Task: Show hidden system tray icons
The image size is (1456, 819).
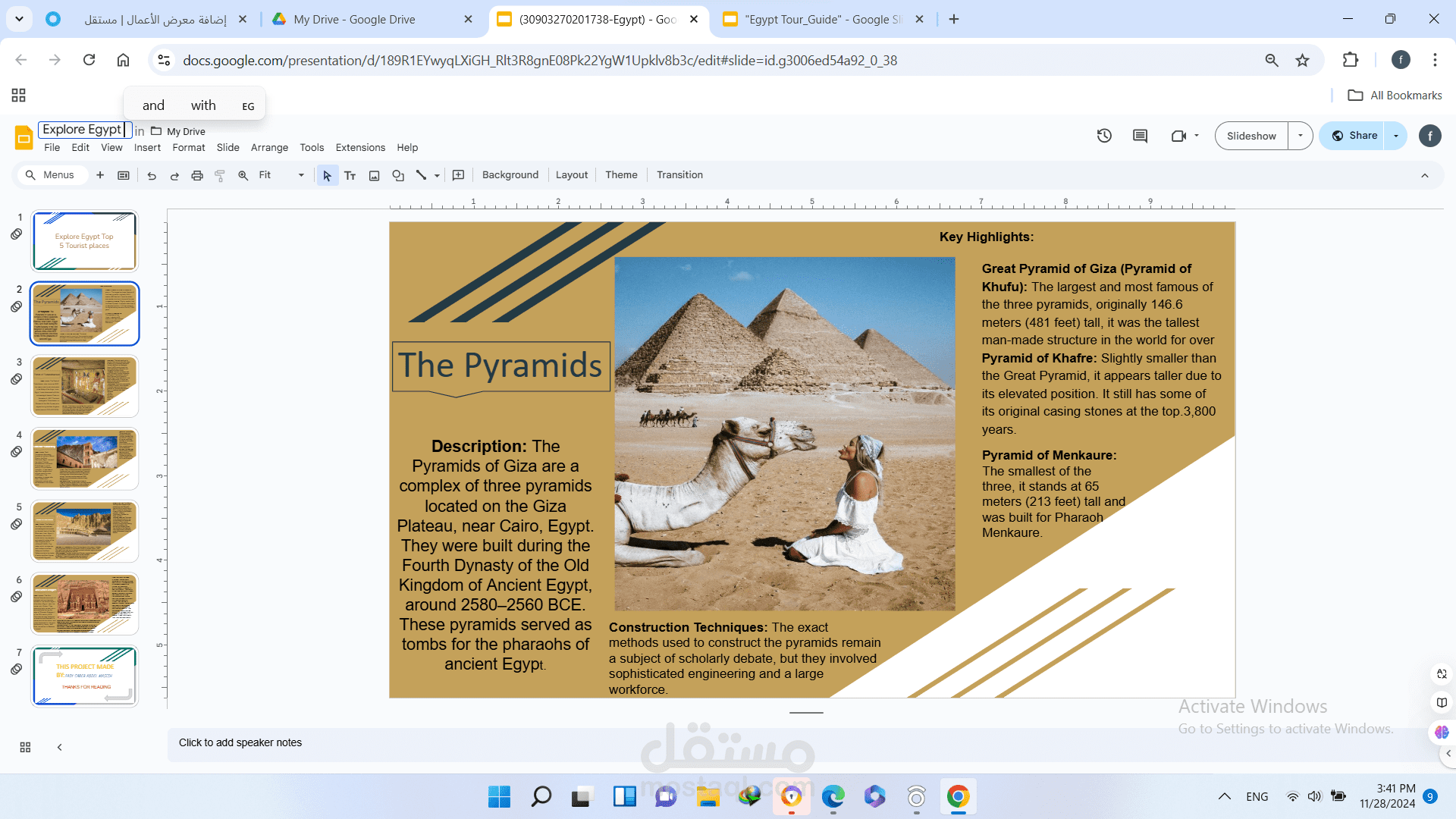Action: pyautogui.click(x=1224, y=796)
